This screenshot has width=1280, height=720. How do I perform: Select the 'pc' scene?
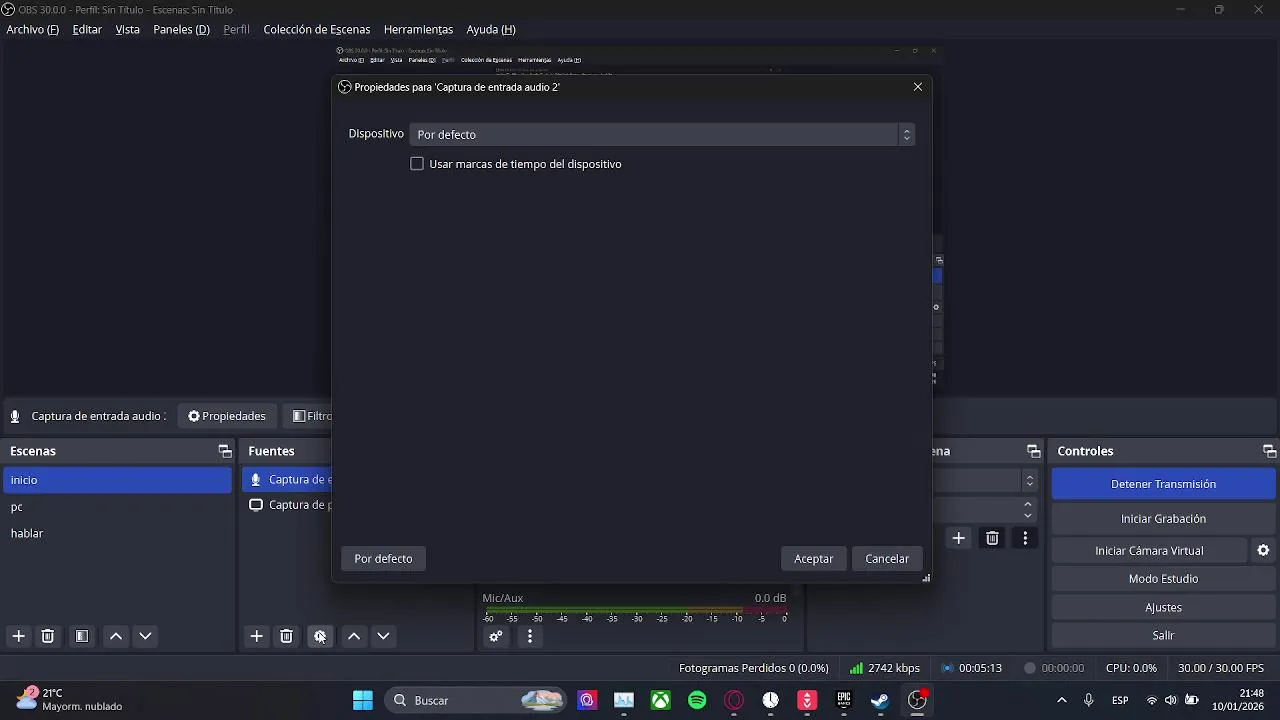(x=118, y=507)
